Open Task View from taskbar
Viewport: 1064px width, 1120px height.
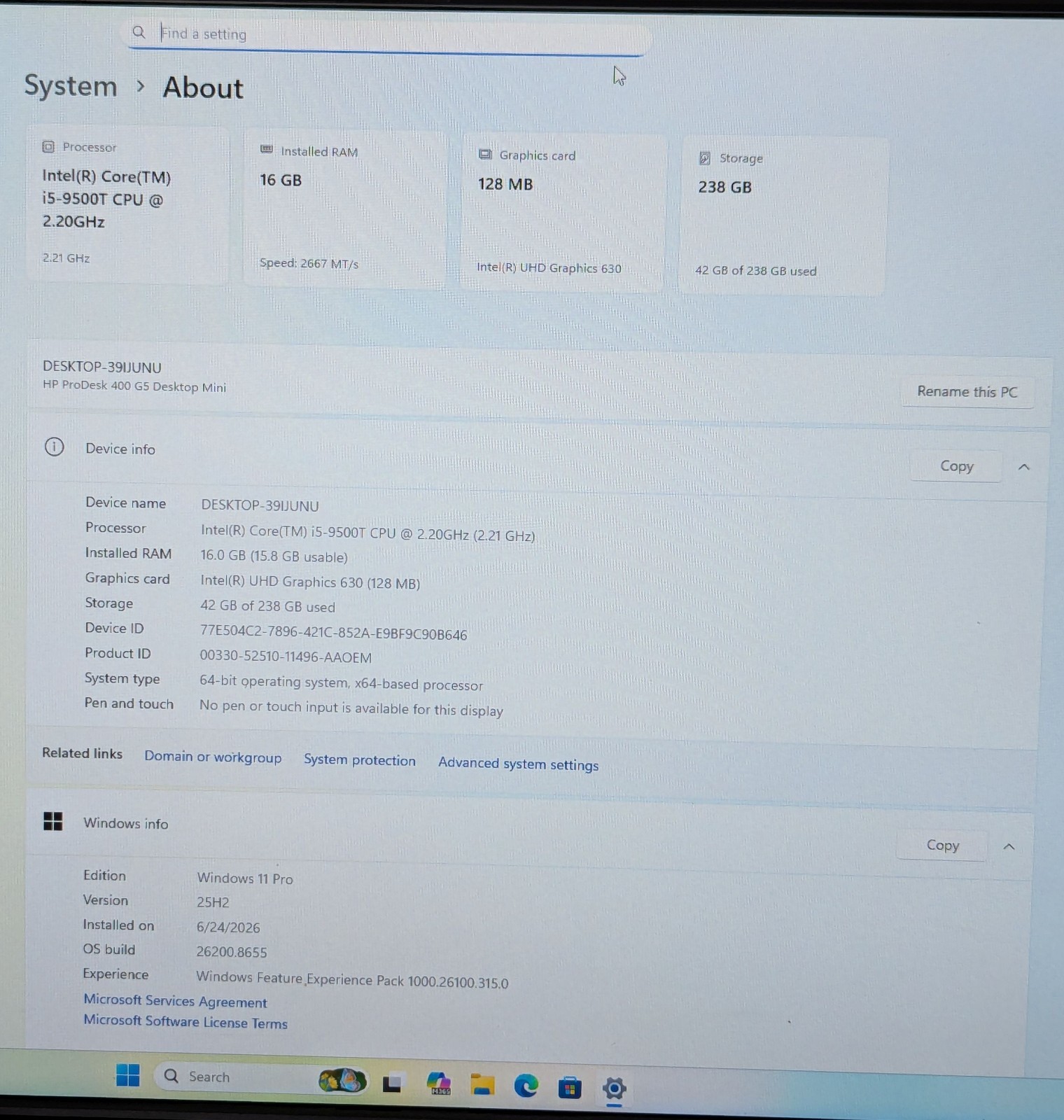coord(392,1084)
